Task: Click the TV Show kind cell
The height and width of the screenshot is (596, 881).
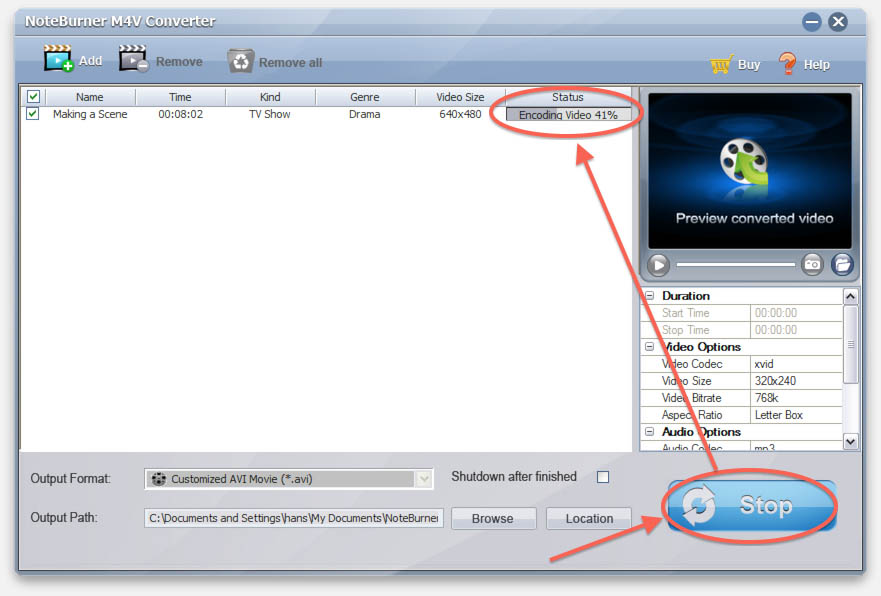Action: pos(270,114)
